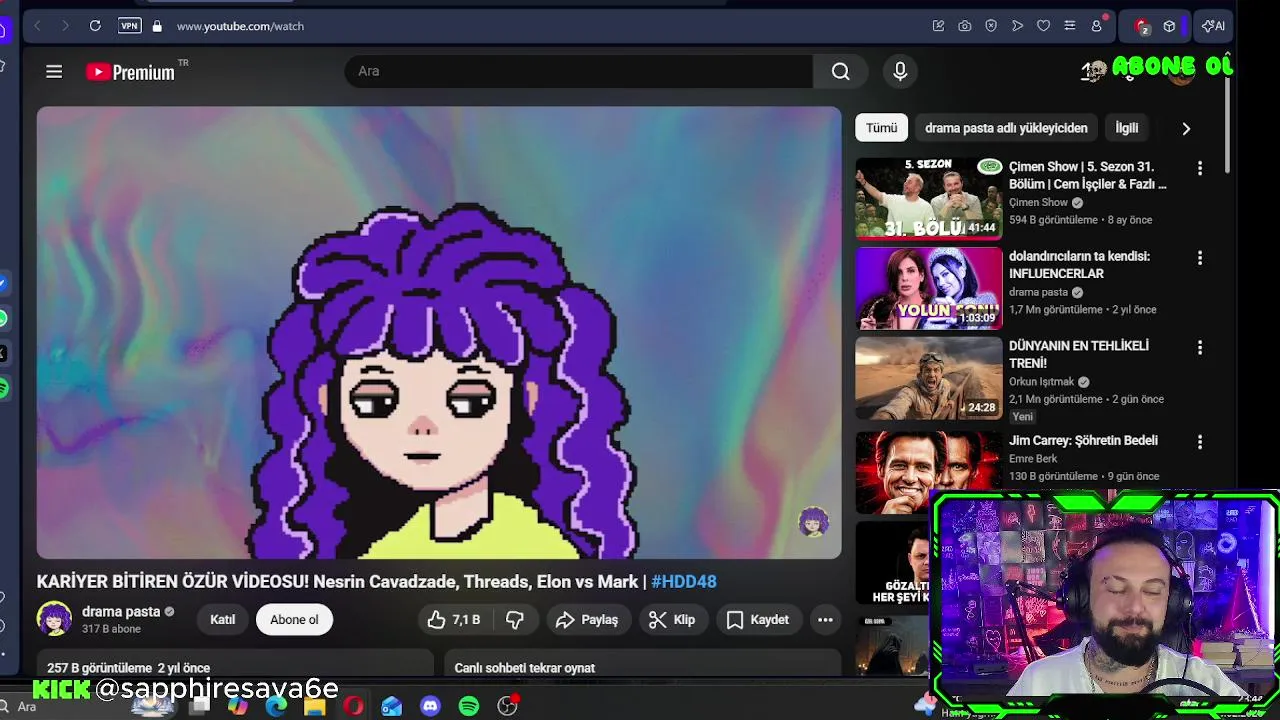Select the Tümü filter chip

click(881, 128)
